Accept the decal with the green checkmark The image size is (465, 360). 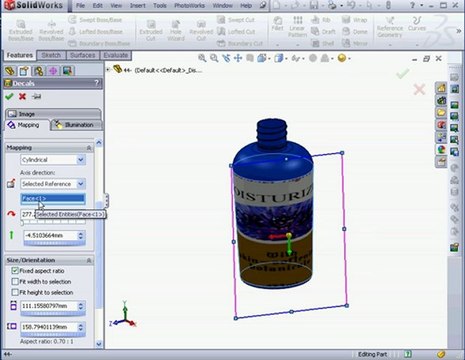(x=9, y=97)
